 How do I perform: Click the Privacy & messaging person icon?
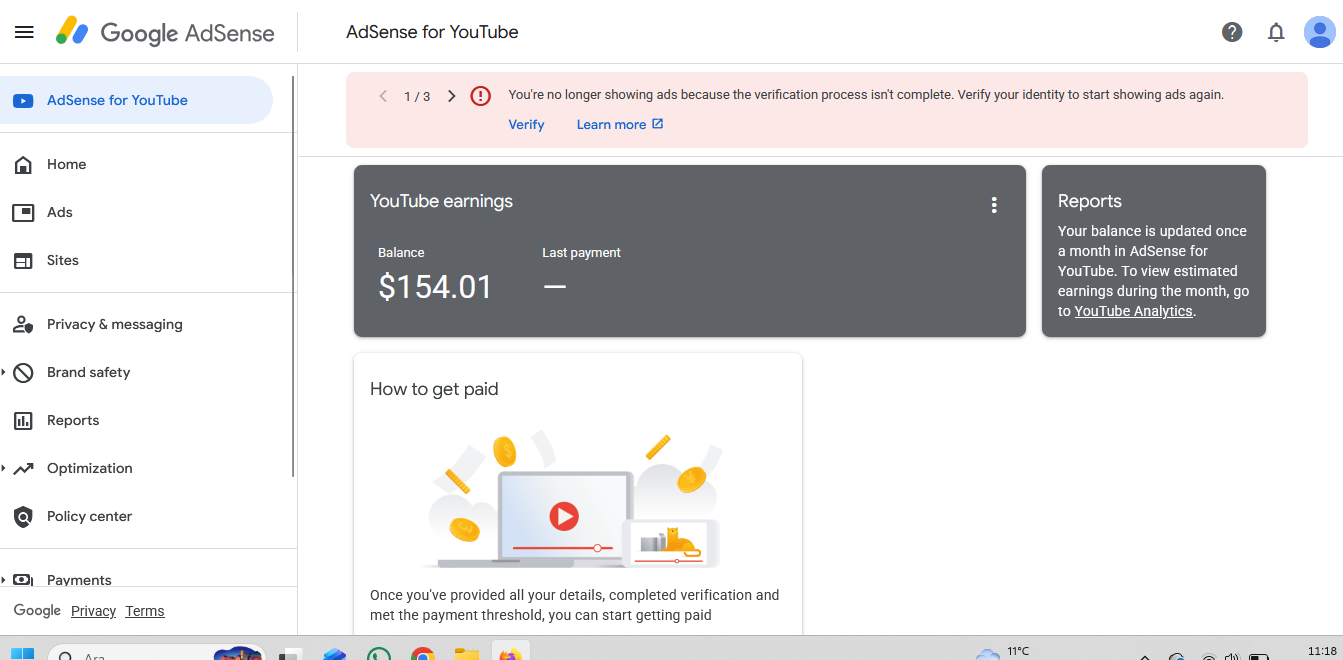click(23, 324)
